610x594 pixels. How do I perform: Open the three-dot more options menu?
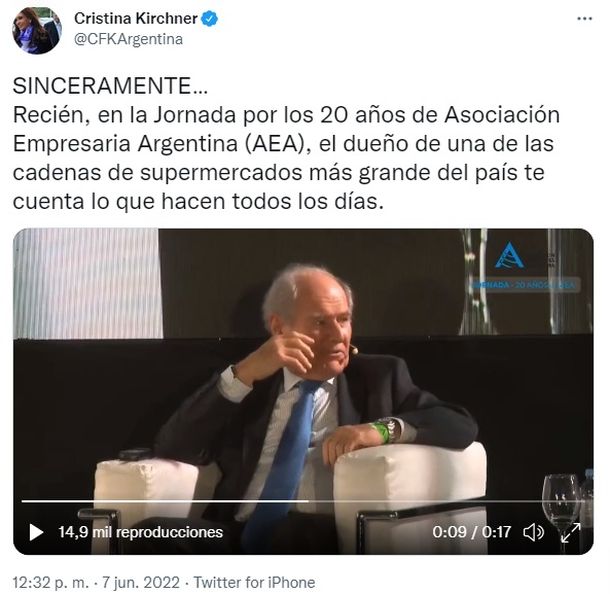click(584, 18)
